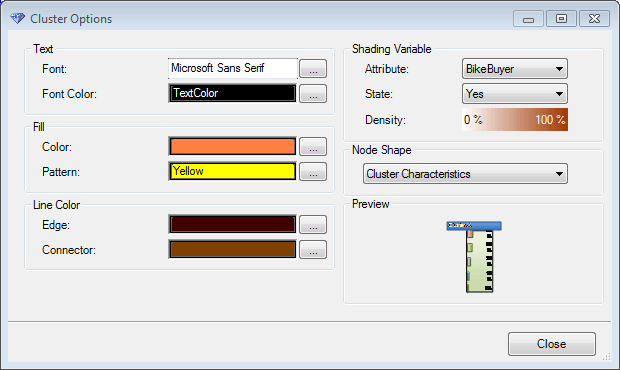Screen dimensions: 620x370
Task: Open the Cluster Characteristics node shape dropdown
Action: pyautogui.click(x=465, y=174)
